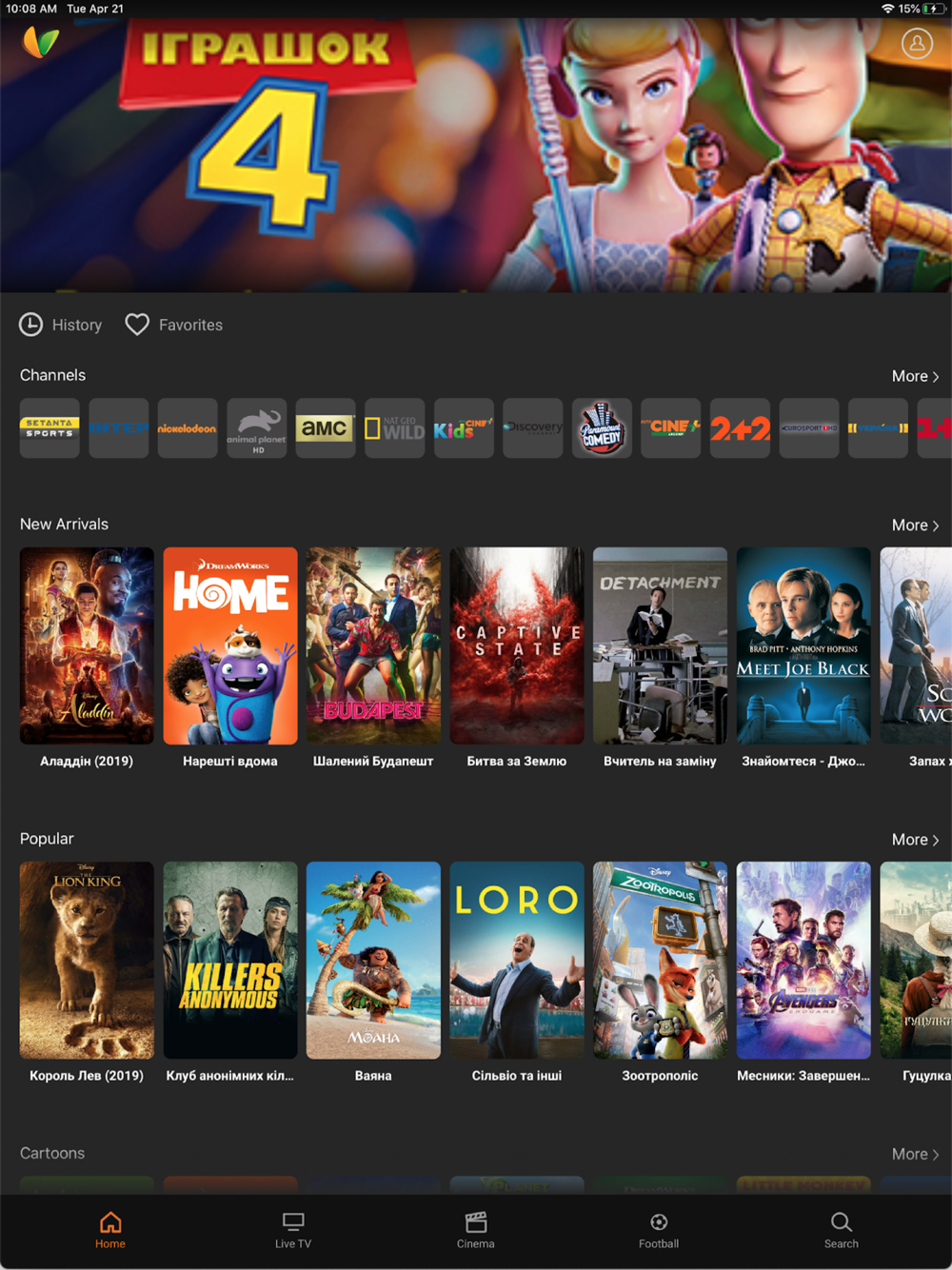Open the Search tab
Screen dimensions: 952x1270
click(842, 1230)
